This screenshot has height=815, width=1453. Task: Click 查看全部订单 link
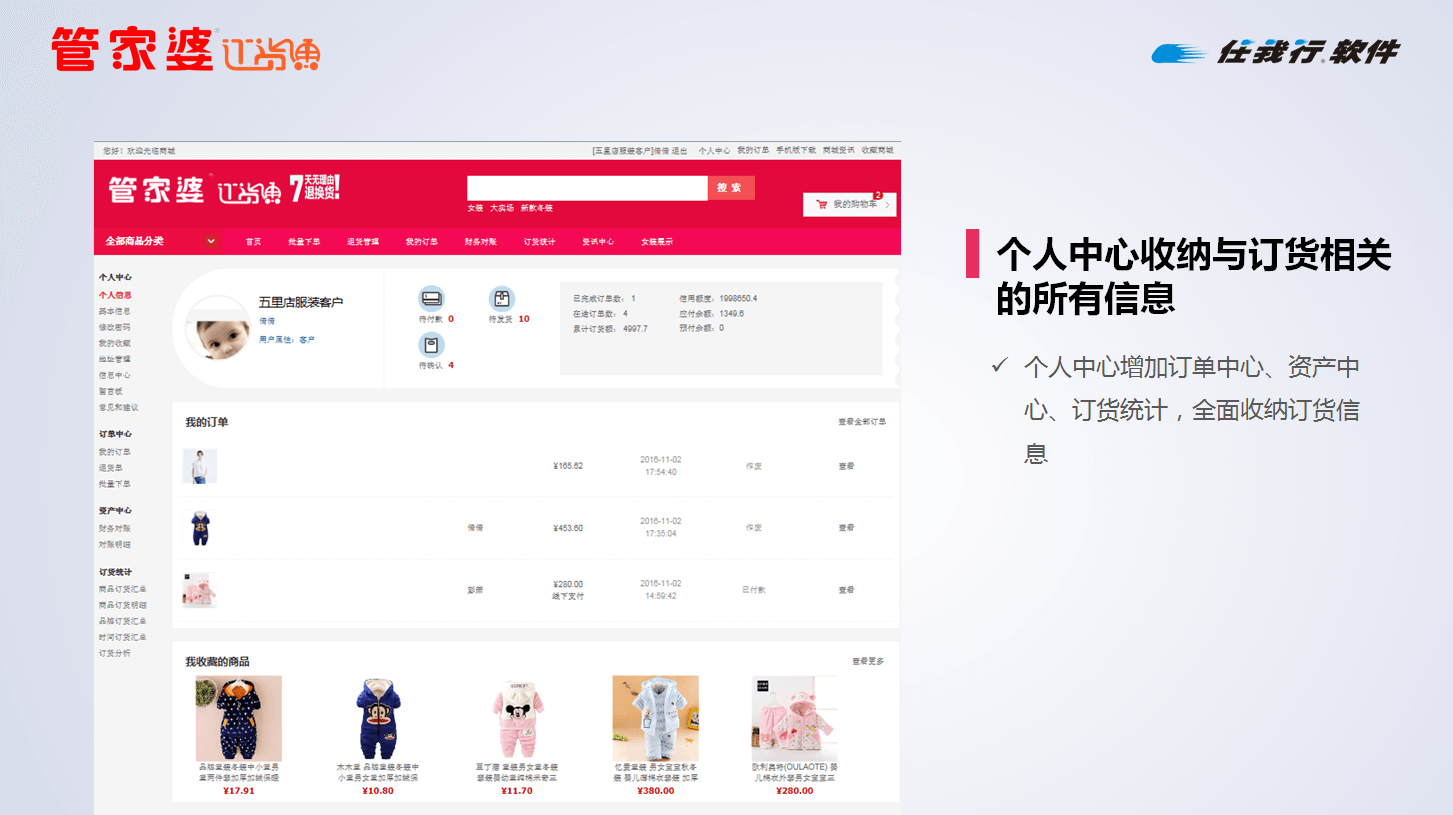(861, 422)
